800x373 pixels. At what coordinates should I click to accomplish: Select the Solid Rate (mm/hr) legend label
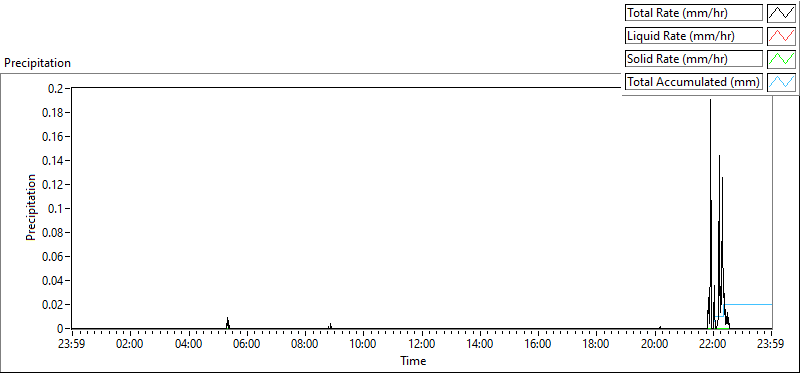(694, 59)
